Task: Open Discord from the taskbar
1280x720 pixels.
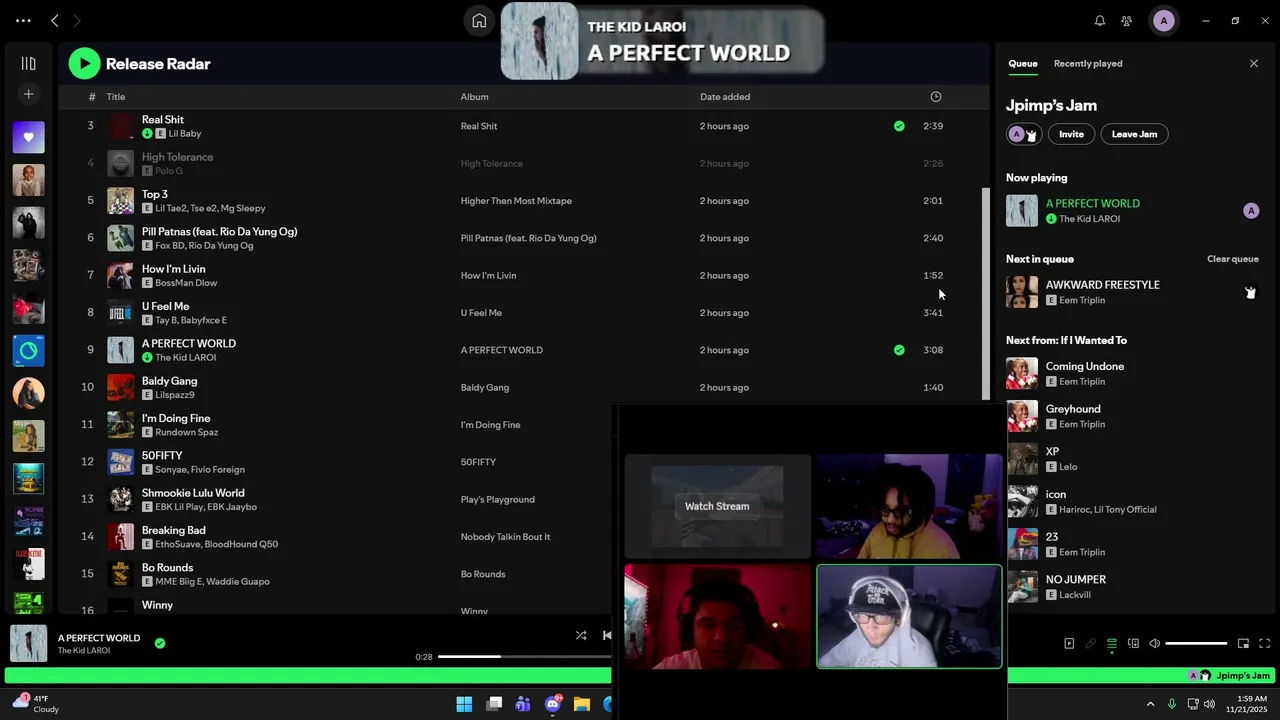Action: [x=552, y=704]
